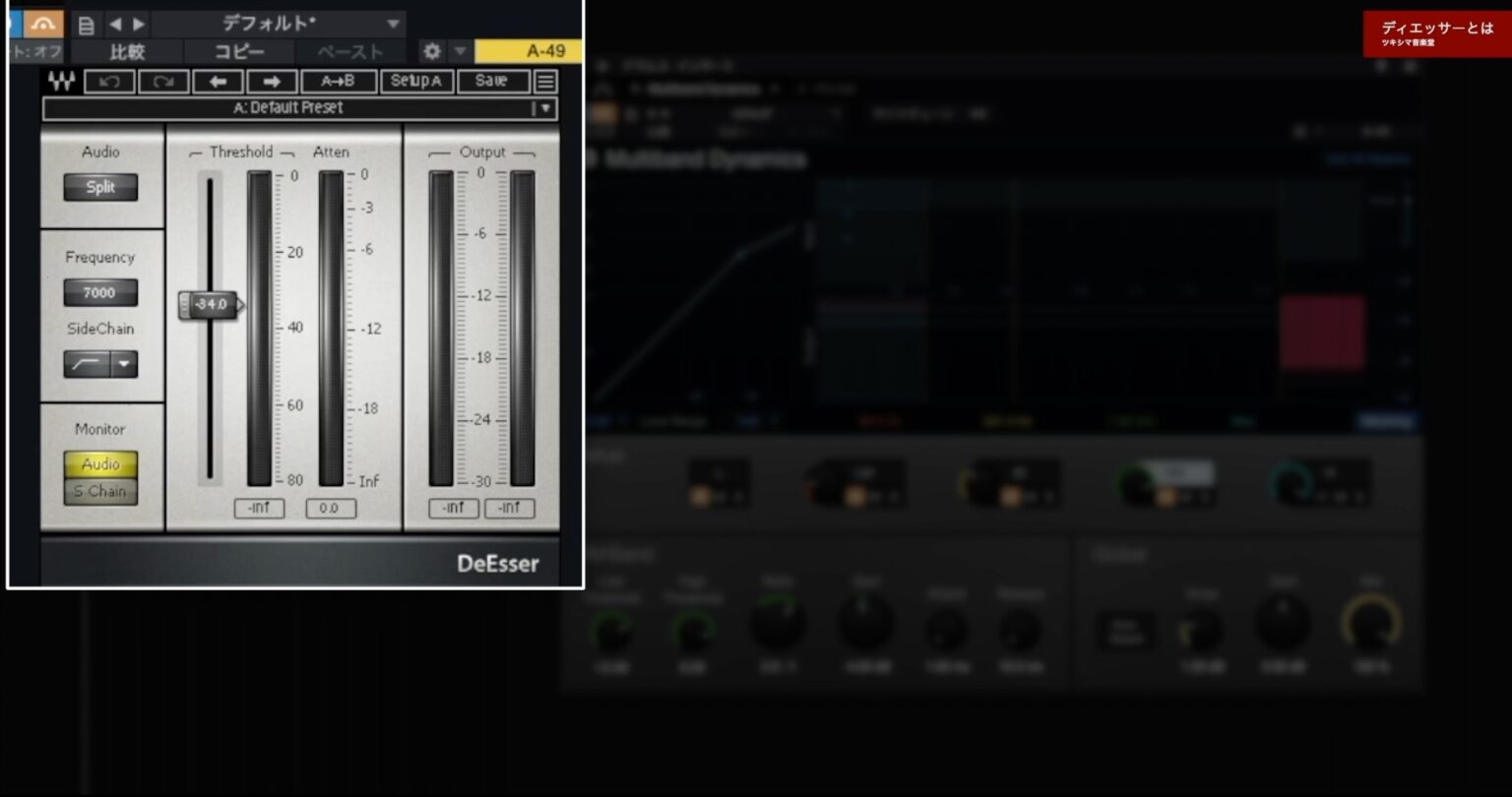Set monitor to Audio

point(100,464)
